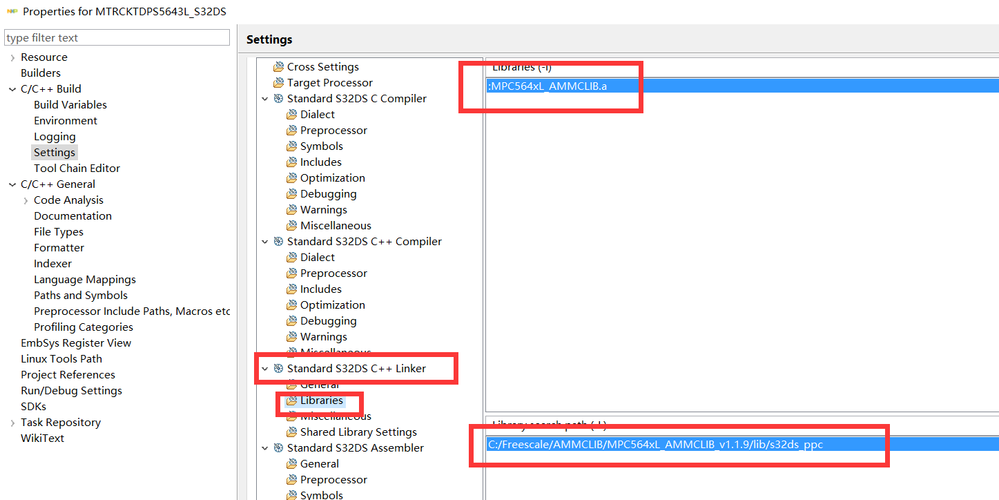Click Dialect icon under S32DS C Compiler
Viewport: 999px width, 500px height.
[291, 115]
